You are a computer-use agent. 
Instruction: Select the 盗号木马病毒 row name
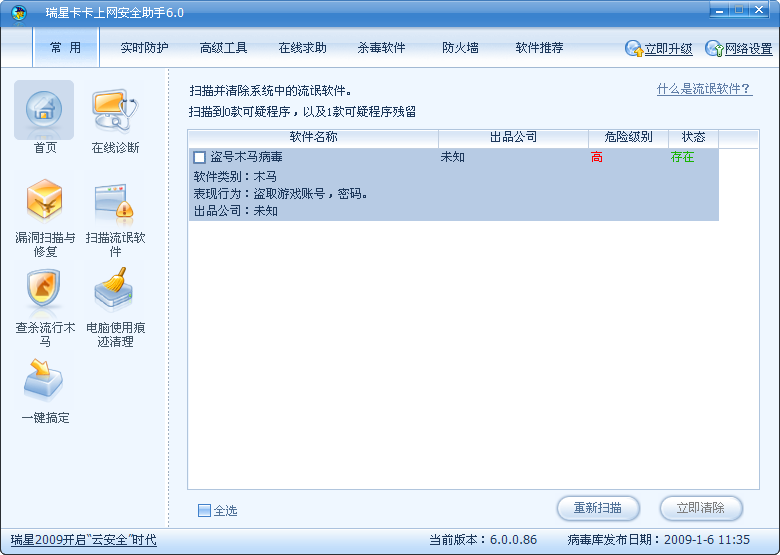click(246, 157)
